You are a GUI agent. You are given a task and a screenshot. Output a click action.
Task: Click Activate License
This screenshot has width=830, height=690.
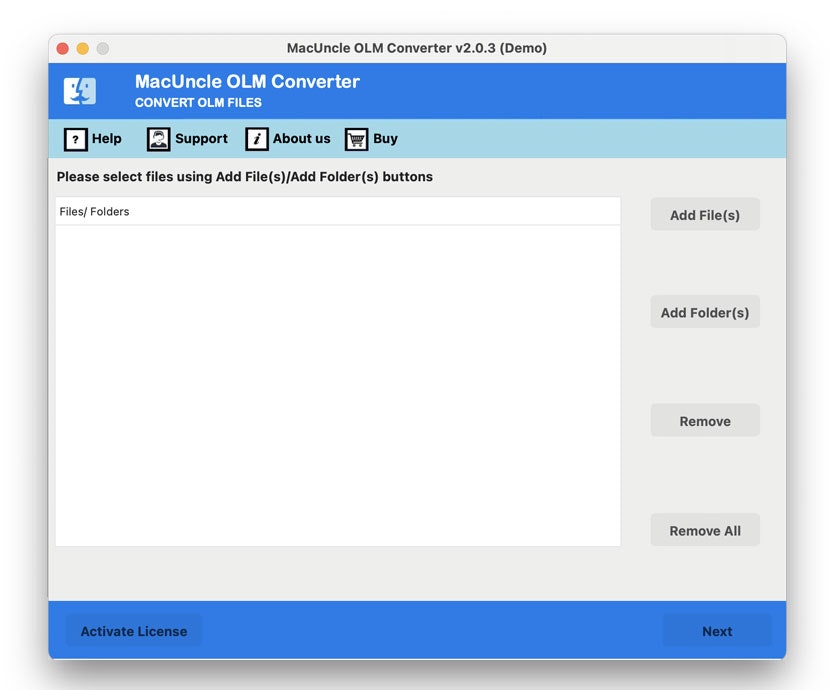click(x=133, y=631)
